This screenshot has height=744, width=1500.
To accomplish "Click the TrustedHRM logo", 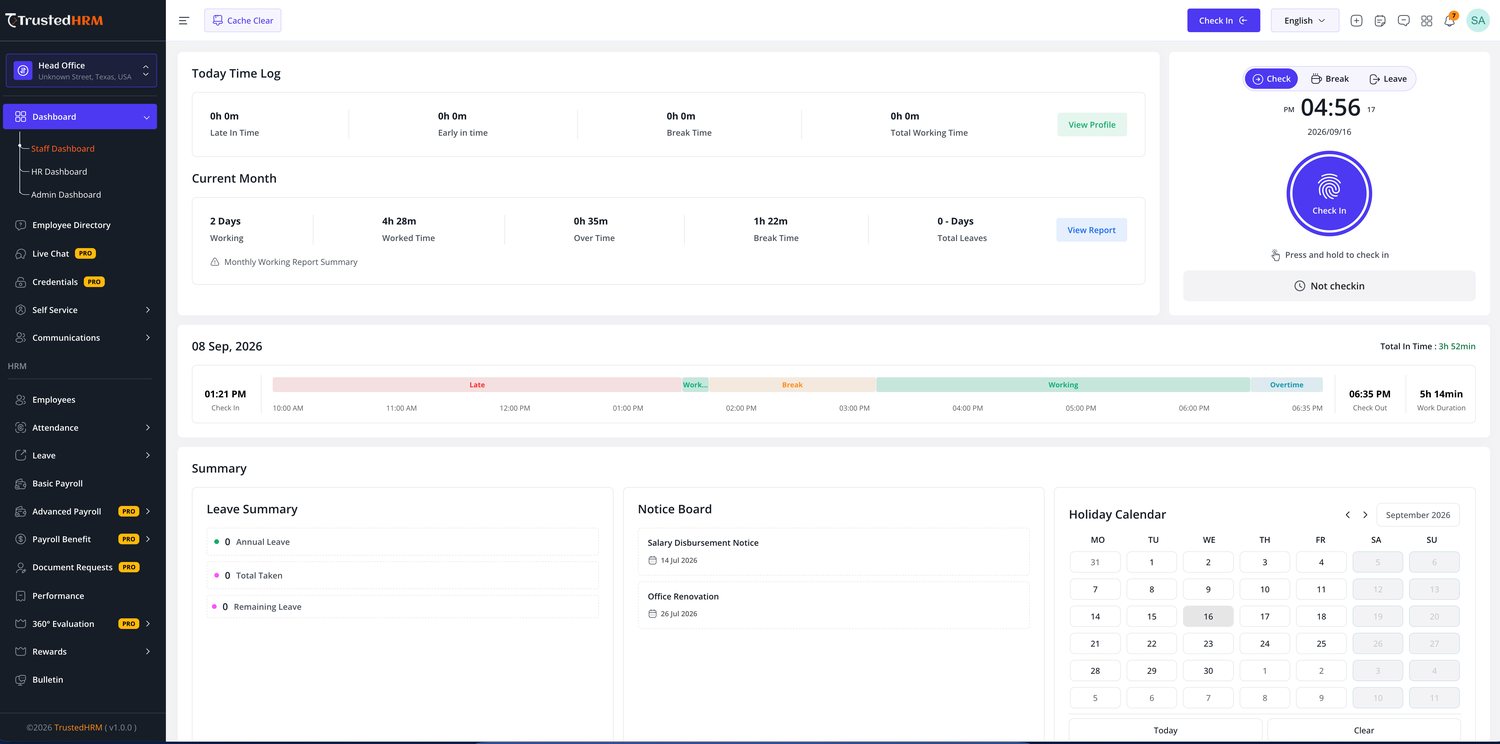I will click(54, 20).
